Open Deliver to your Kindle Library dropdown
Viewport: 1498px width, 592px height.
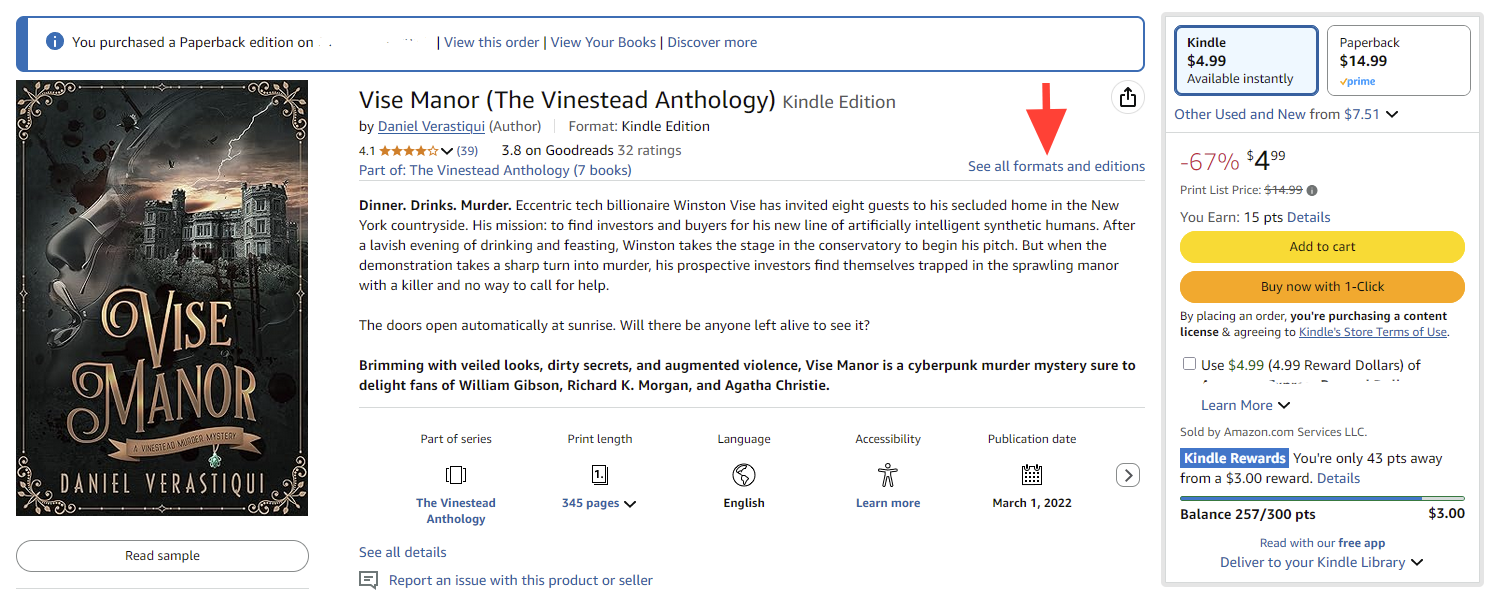pyautogui.click(x=1322, y=562)
